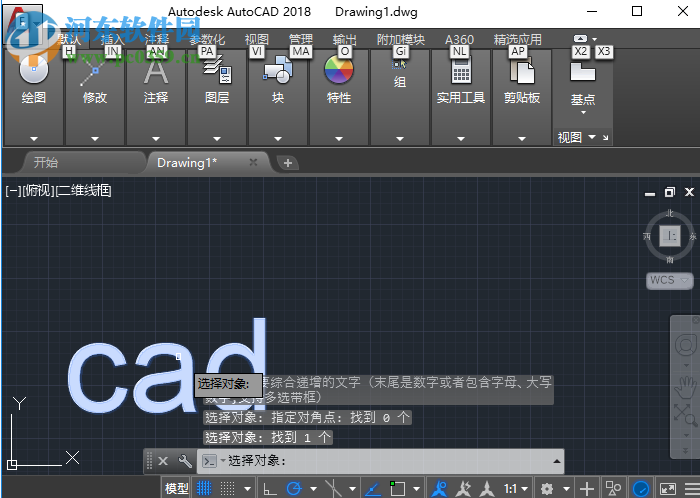Switch to the 视图 (View) ribbon tab
Screen dimensions: 700x498
[257, 40]
